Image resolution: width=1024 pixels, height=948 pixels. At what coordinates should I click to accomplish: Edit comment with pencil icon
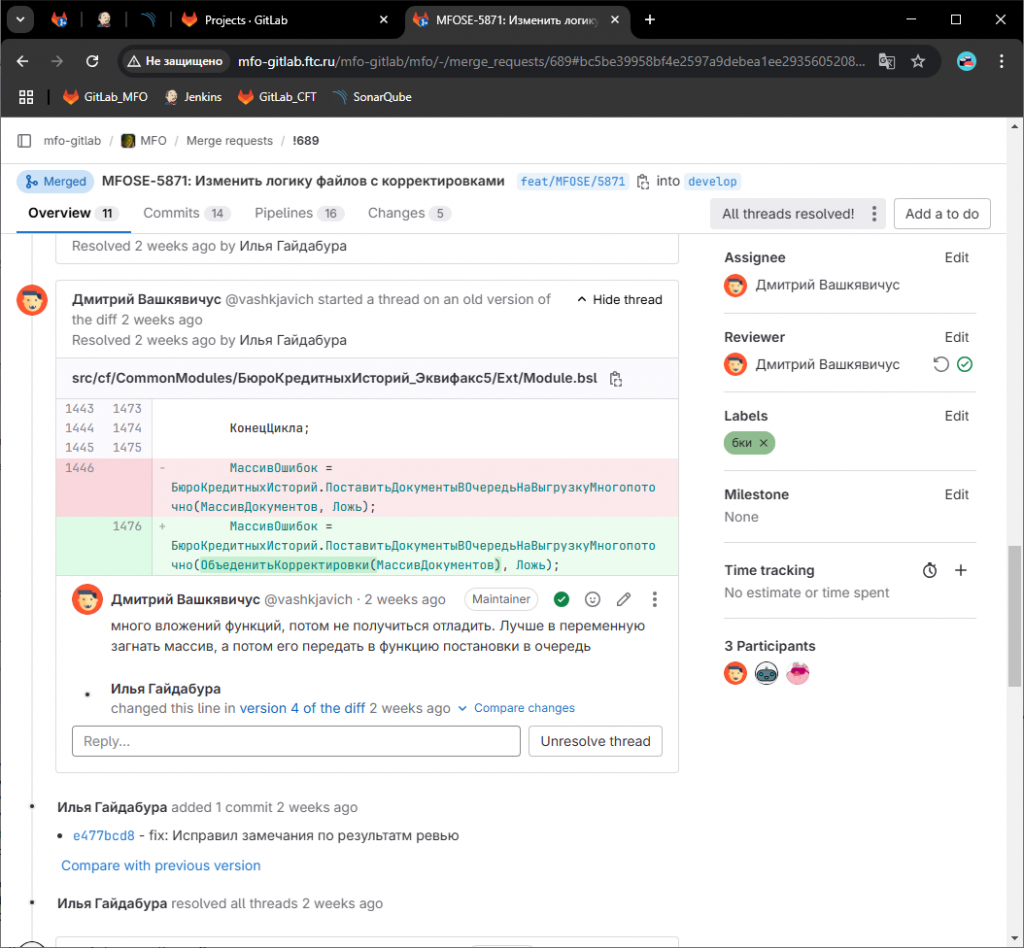pyautogui.click(x=624, y=599)
